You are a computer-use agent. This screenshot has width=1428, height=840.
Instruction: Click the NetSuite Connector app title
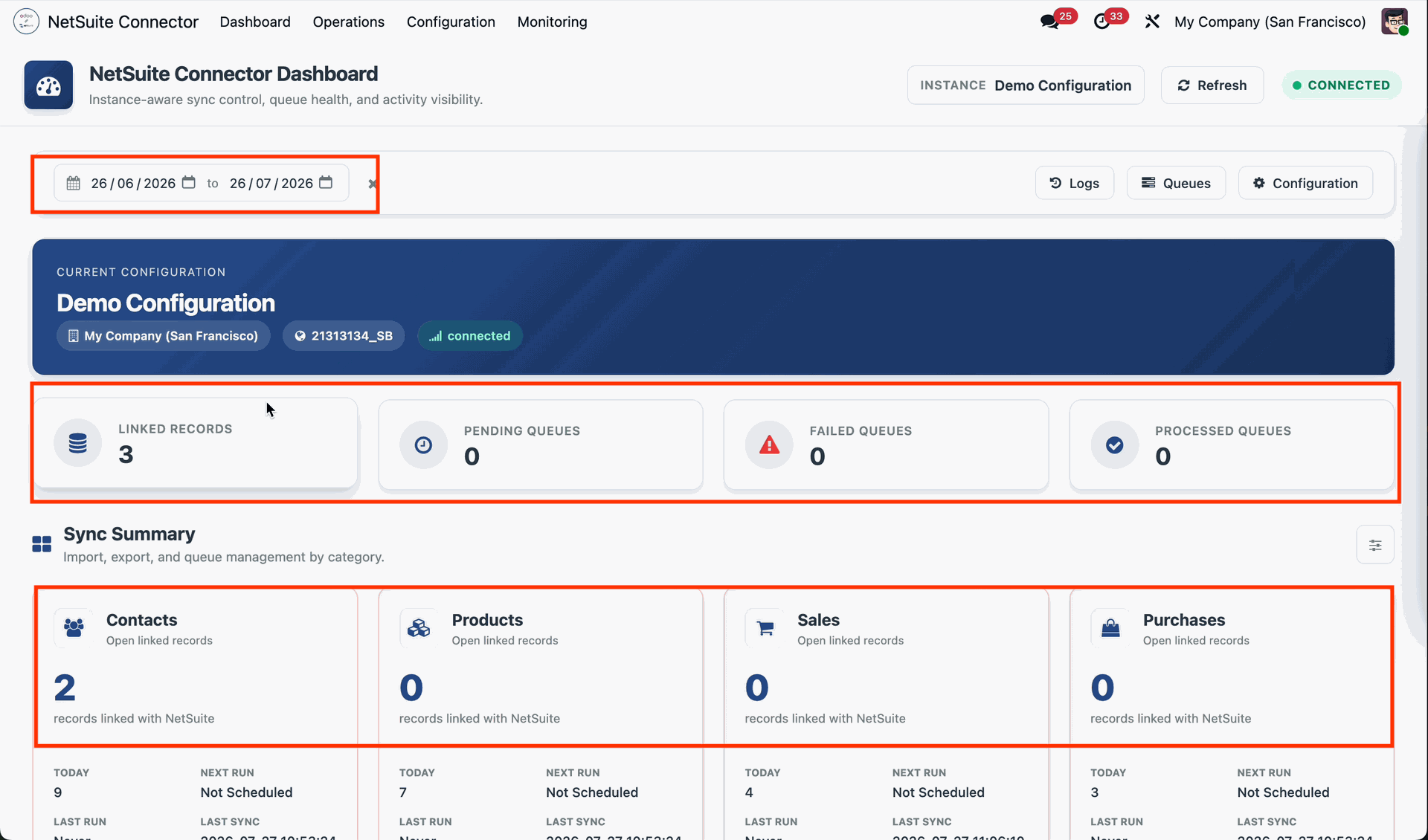pyautogui.click(x=123, y=22)
